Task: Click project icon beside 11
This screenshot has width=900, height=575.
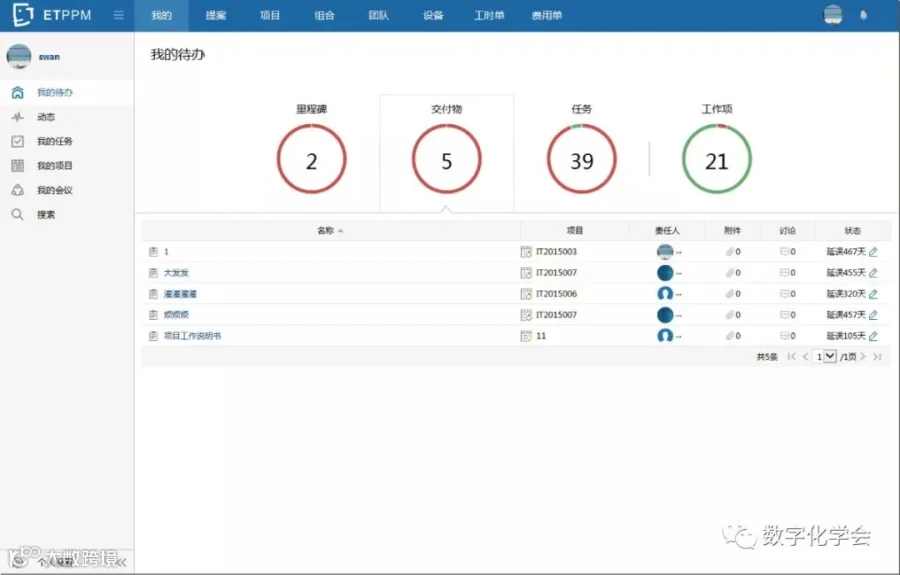Action: [x=526, y=336]
